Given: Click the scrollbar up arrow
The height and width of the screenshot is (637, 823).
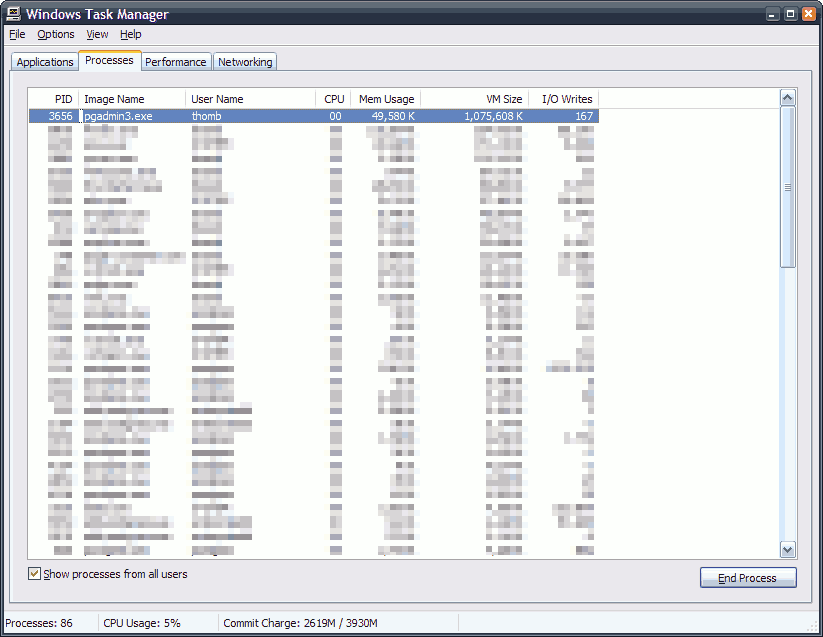Looking at the screenshot, I should (x=787, y=98).
